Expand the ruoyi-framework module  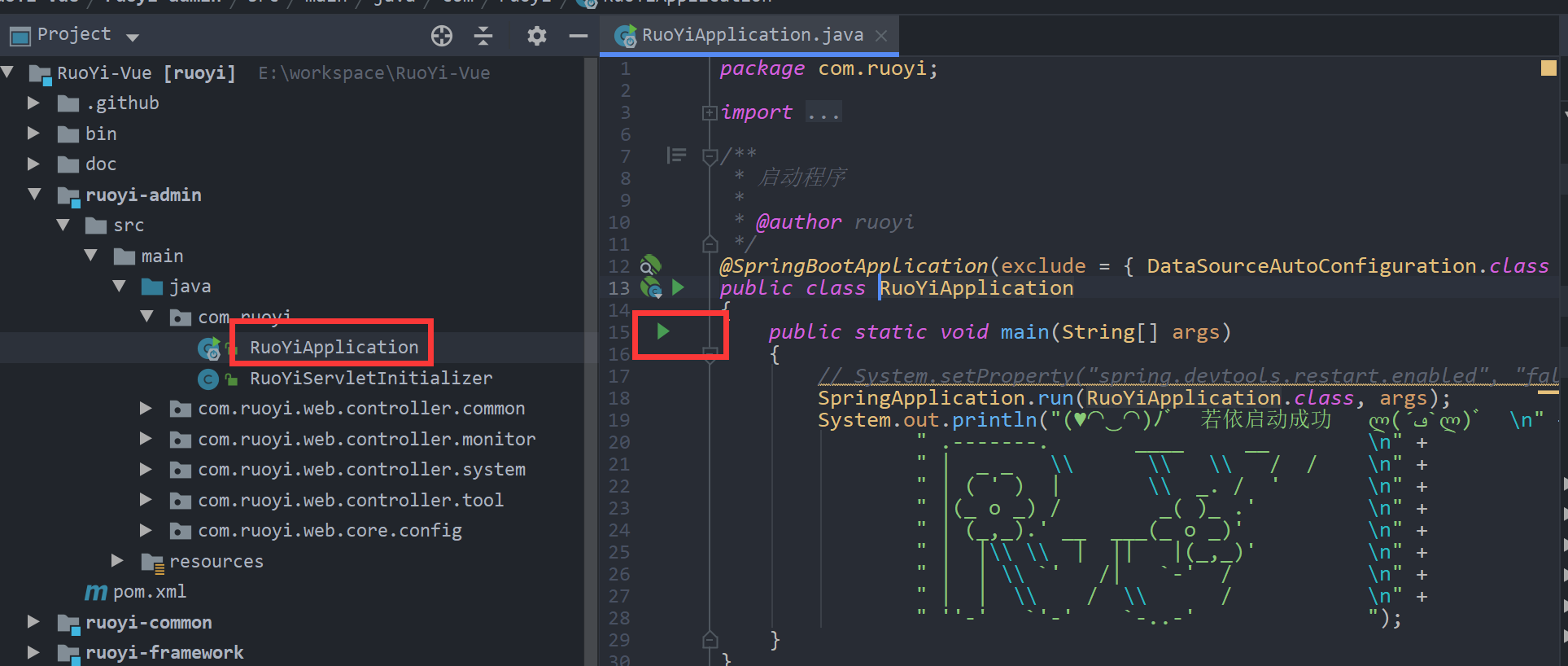coord(33,652)
